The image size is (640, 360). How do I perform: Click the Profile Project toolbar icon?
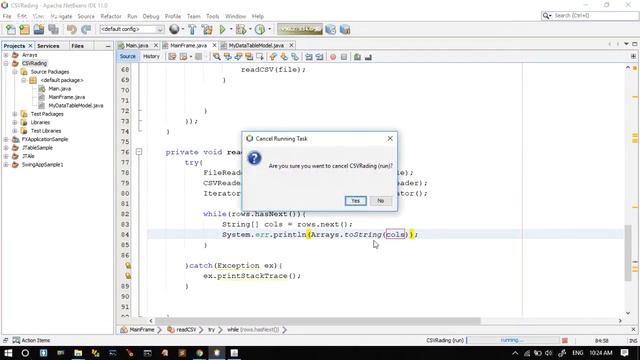(260, 29)
